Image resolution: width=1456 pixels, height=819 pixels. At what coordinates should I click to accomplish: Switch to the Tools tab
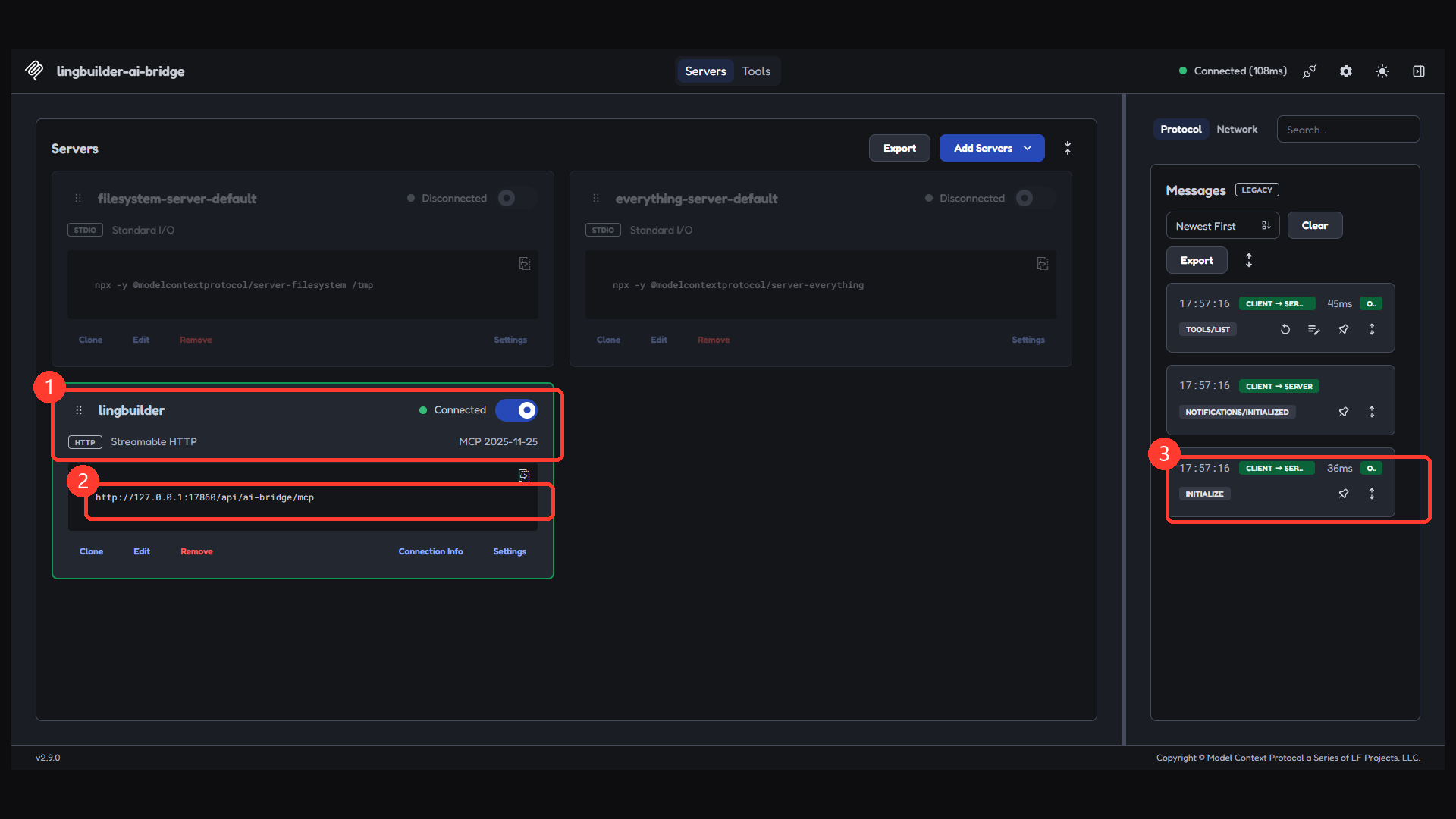pyautogui.click(x=756, y=71)
